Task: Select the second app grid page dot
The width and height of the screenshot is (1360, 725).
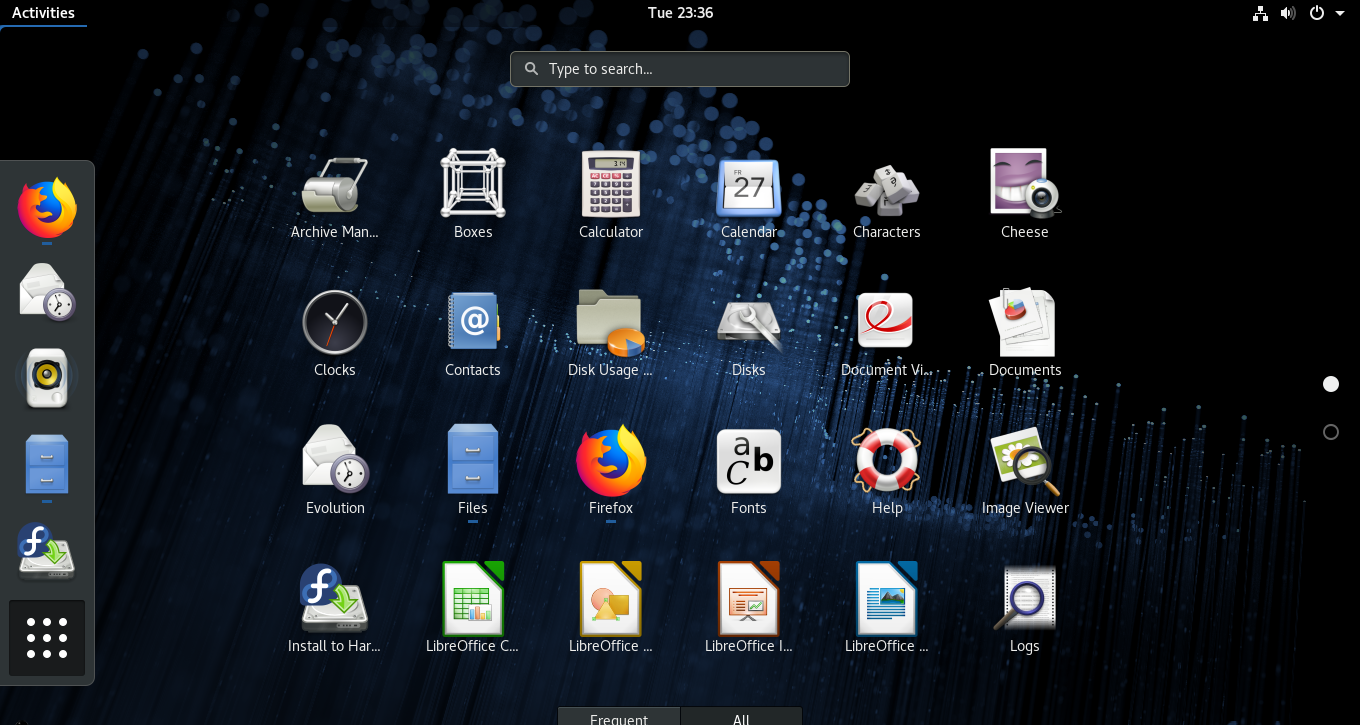Action: pyautogui.click(x=1331, y=431)
